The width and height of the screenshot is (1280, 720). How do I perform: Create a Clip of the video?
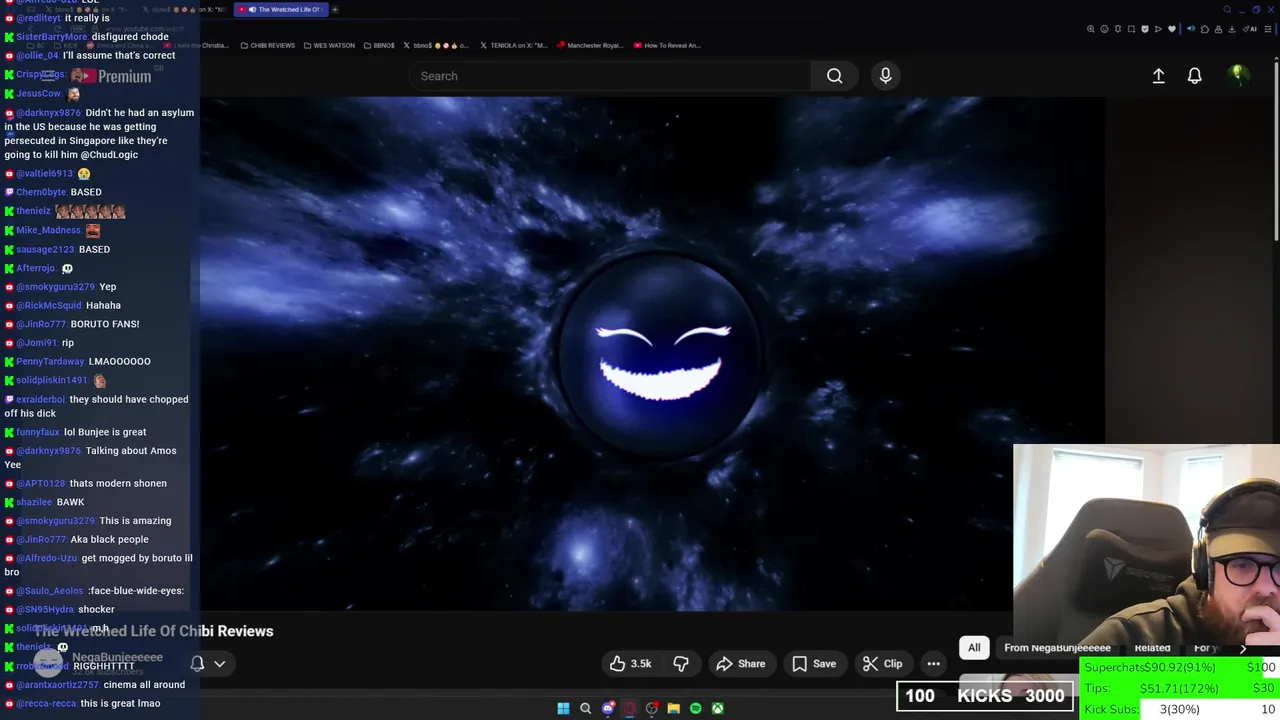click(882, 664)
